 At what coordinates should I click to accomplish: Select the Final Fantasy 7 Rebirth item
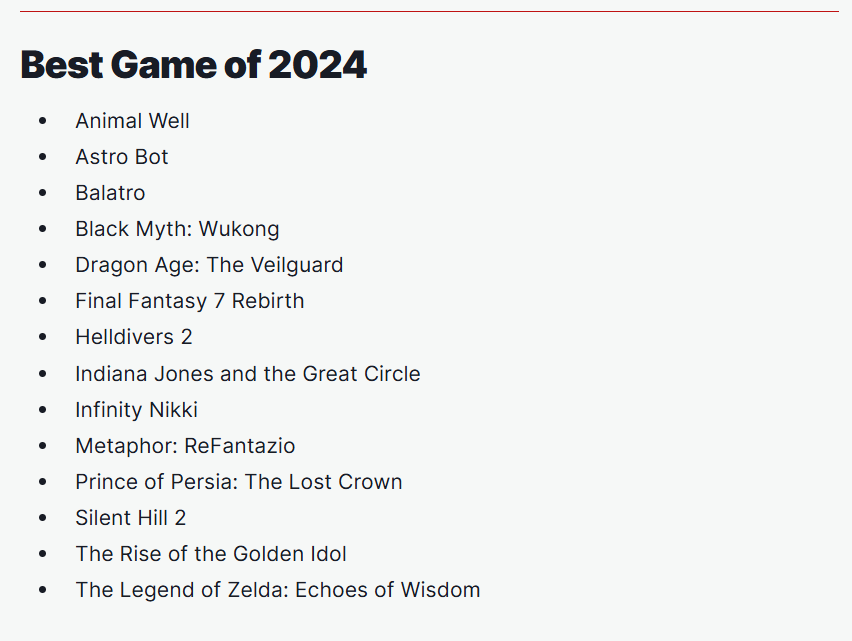click(189, 301)
